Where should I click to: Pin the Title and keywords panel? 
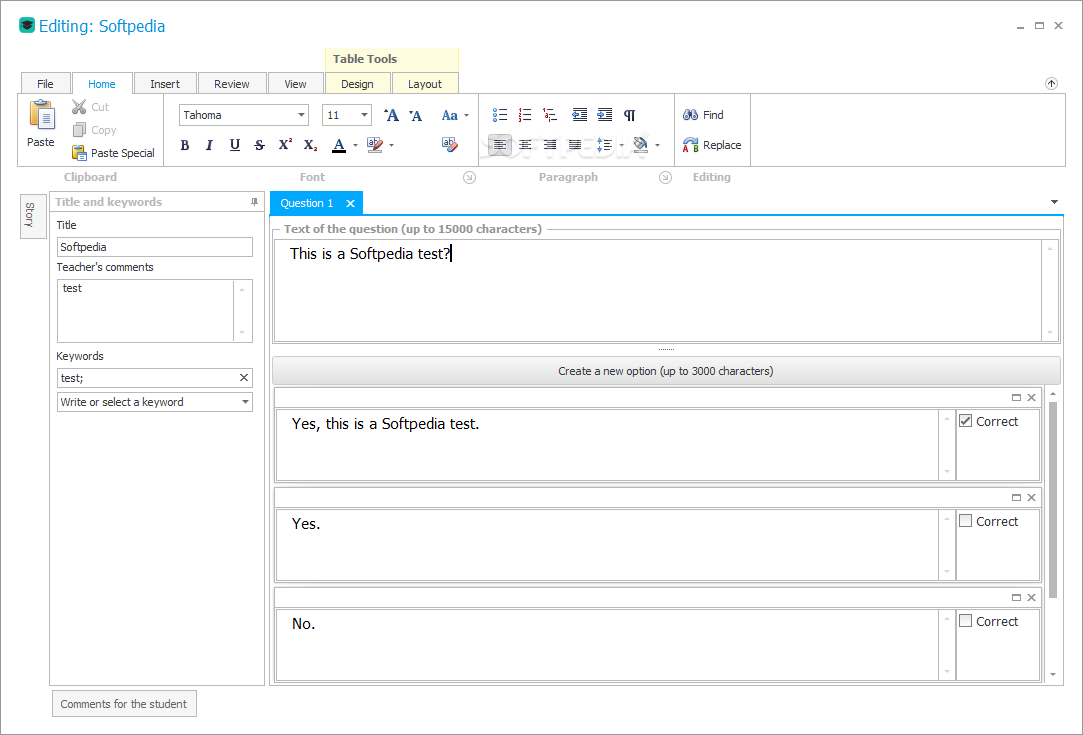click(254, 202)
